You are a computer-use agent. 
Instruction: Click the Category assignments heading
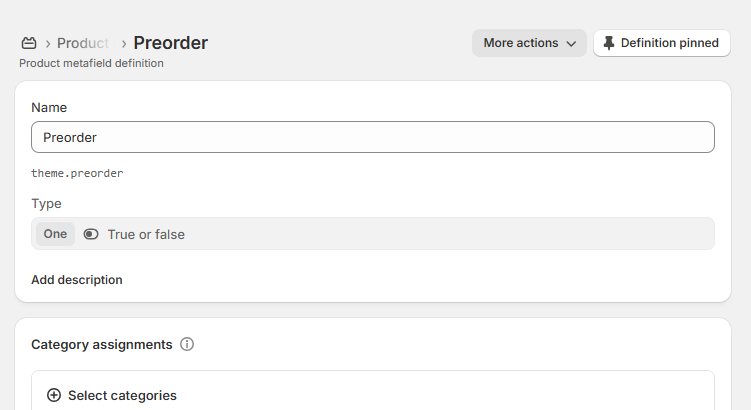pos(102,344)
